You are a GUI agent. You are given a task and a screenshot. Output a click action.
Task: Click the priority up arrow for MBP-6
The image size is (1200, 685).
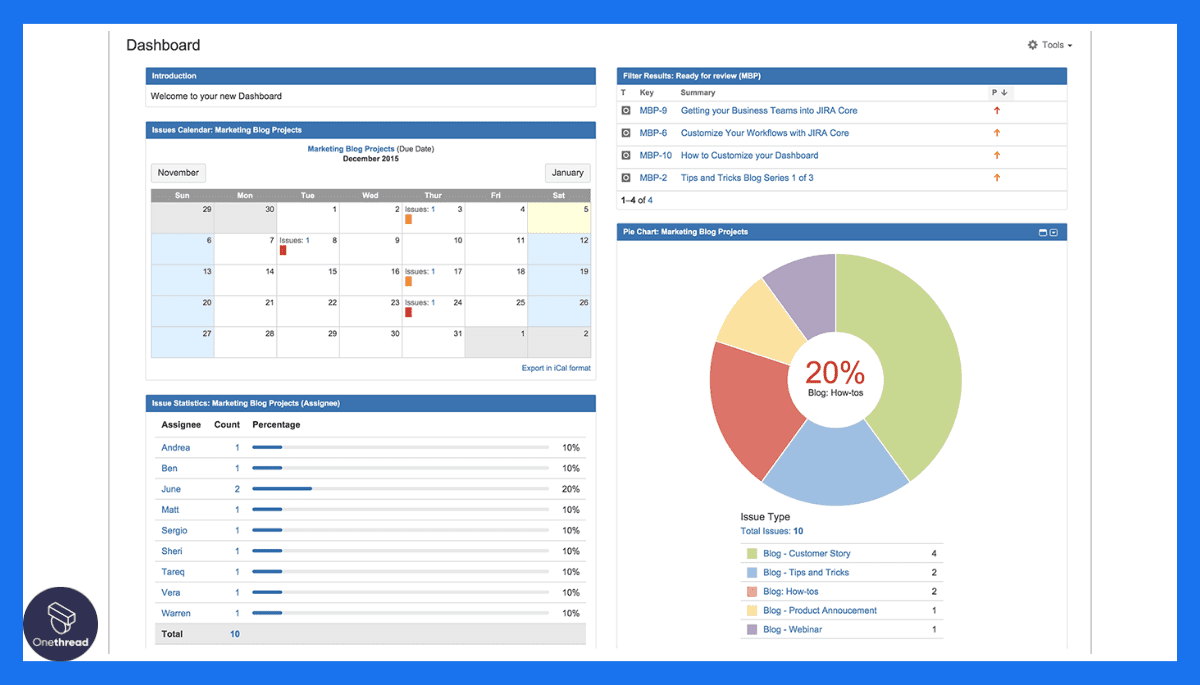click(997, 132)
